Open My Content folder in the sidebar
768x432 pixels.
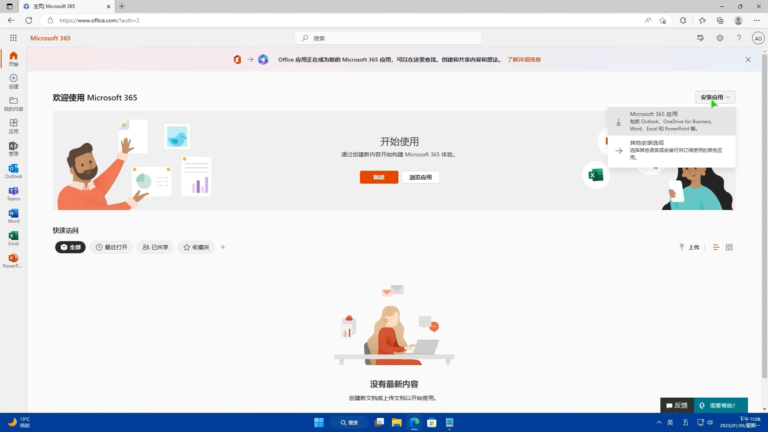click(13, 104)
